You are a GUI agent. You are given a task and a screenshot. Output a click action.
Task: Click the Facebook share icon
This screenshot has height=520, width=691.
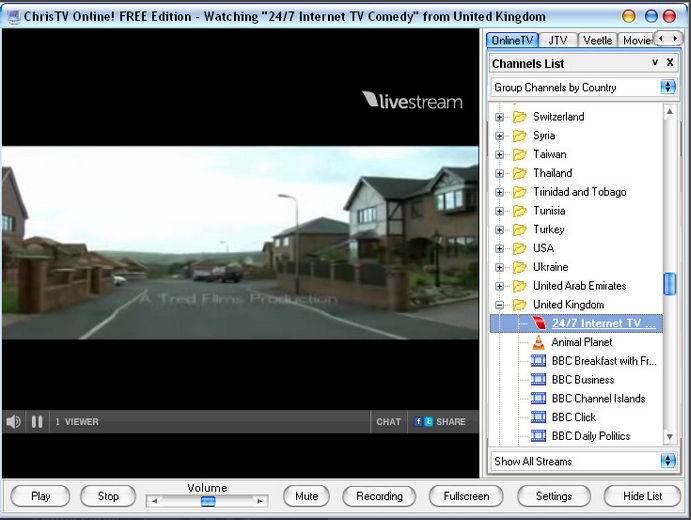418,422
